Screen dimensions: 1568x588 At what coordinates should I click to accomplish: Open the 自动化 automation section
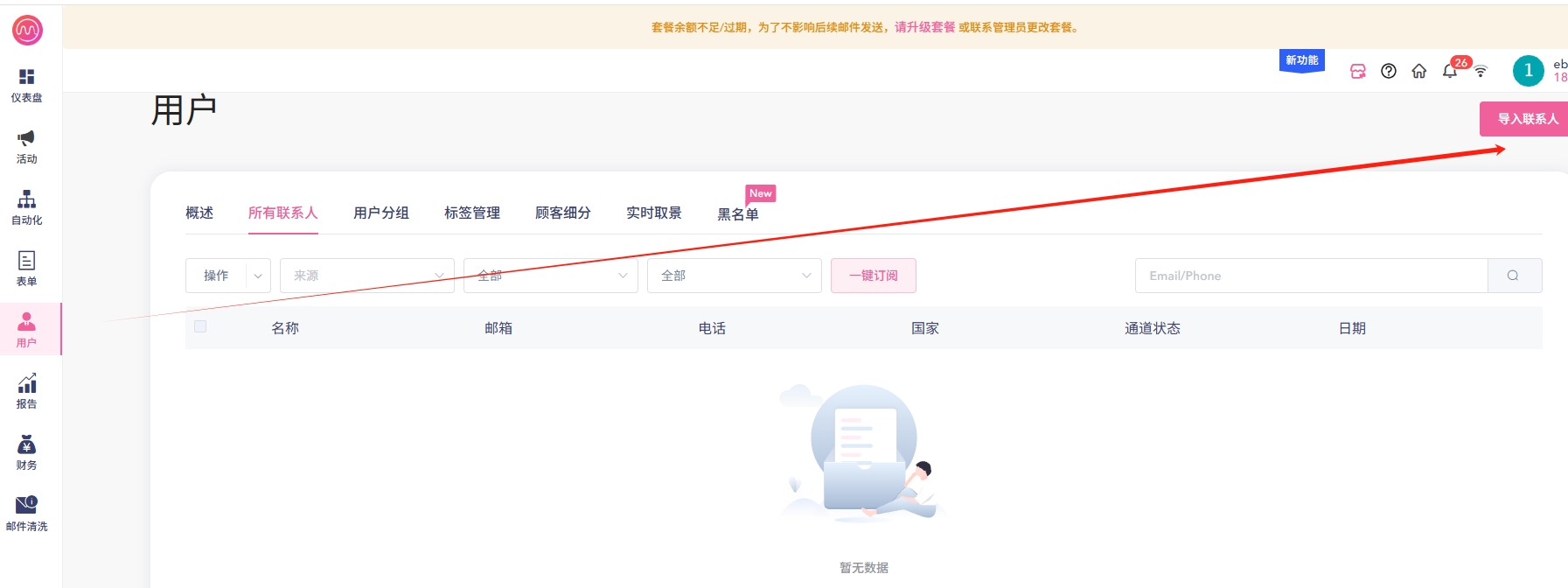[x=26, y=207]
